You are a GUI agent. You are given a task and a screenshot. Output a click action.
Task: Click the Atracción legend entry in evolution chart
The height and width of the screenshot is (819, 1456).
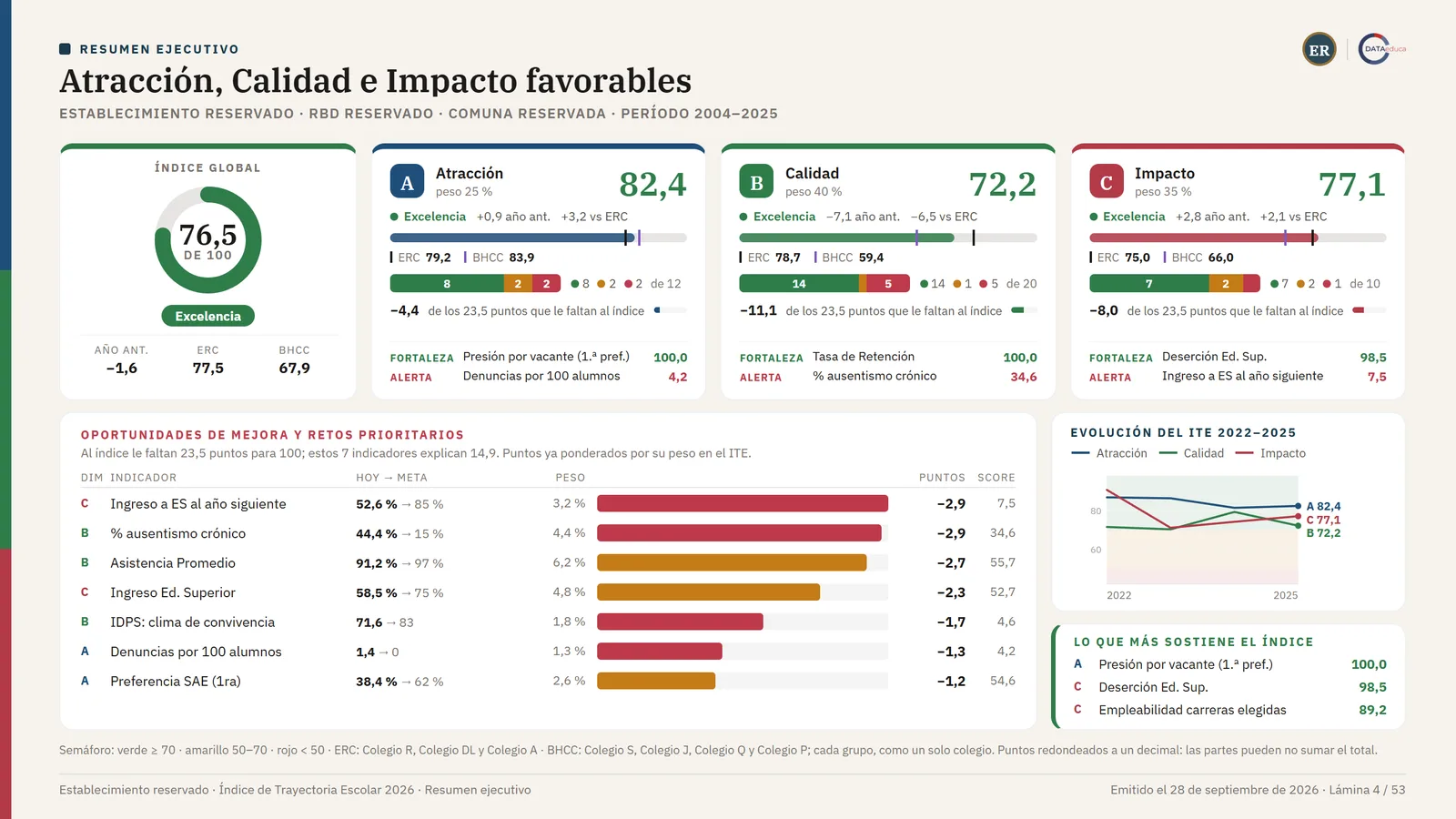coord(1109,453)
